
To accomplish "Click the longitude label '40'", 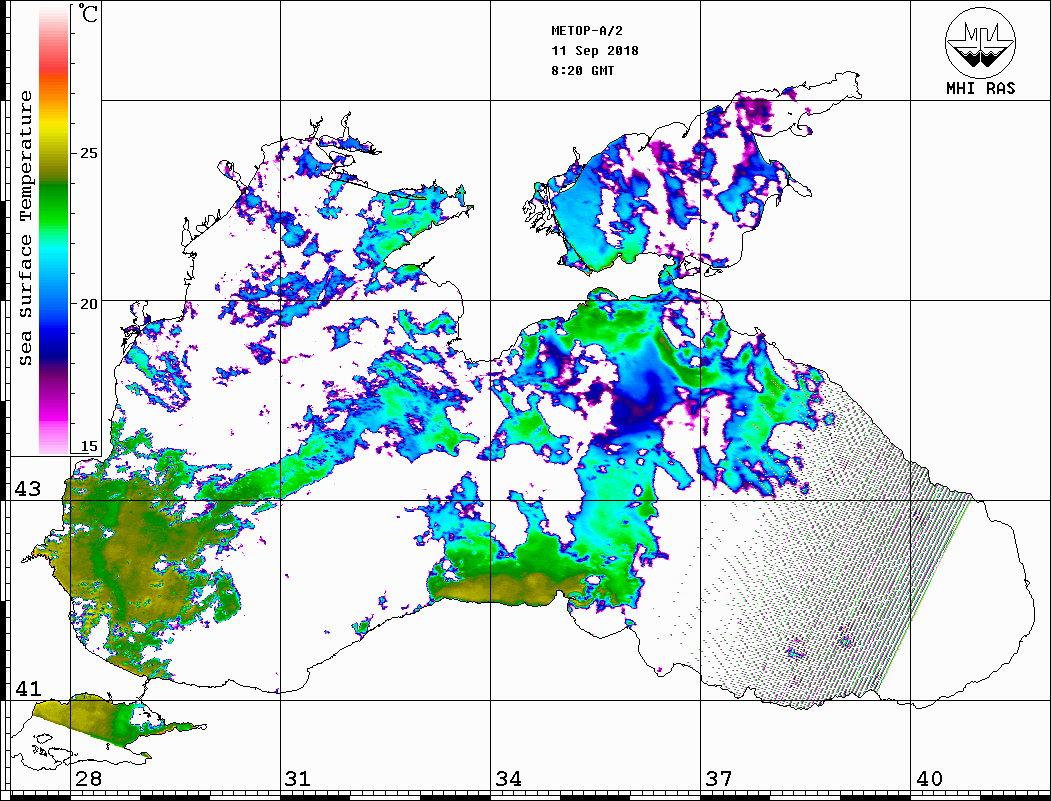I will [x=929, y=779].
